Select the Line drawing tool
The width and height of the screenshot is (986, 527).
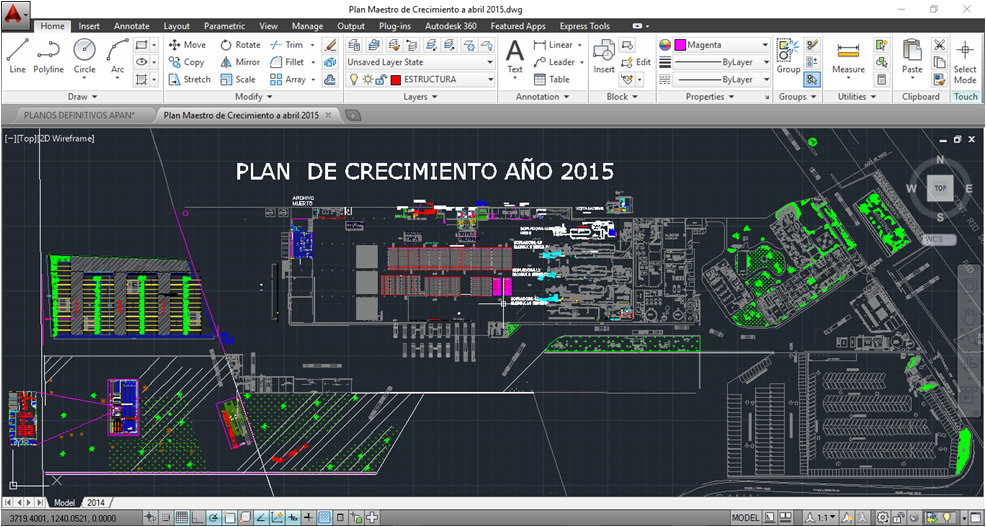(17, 54)
